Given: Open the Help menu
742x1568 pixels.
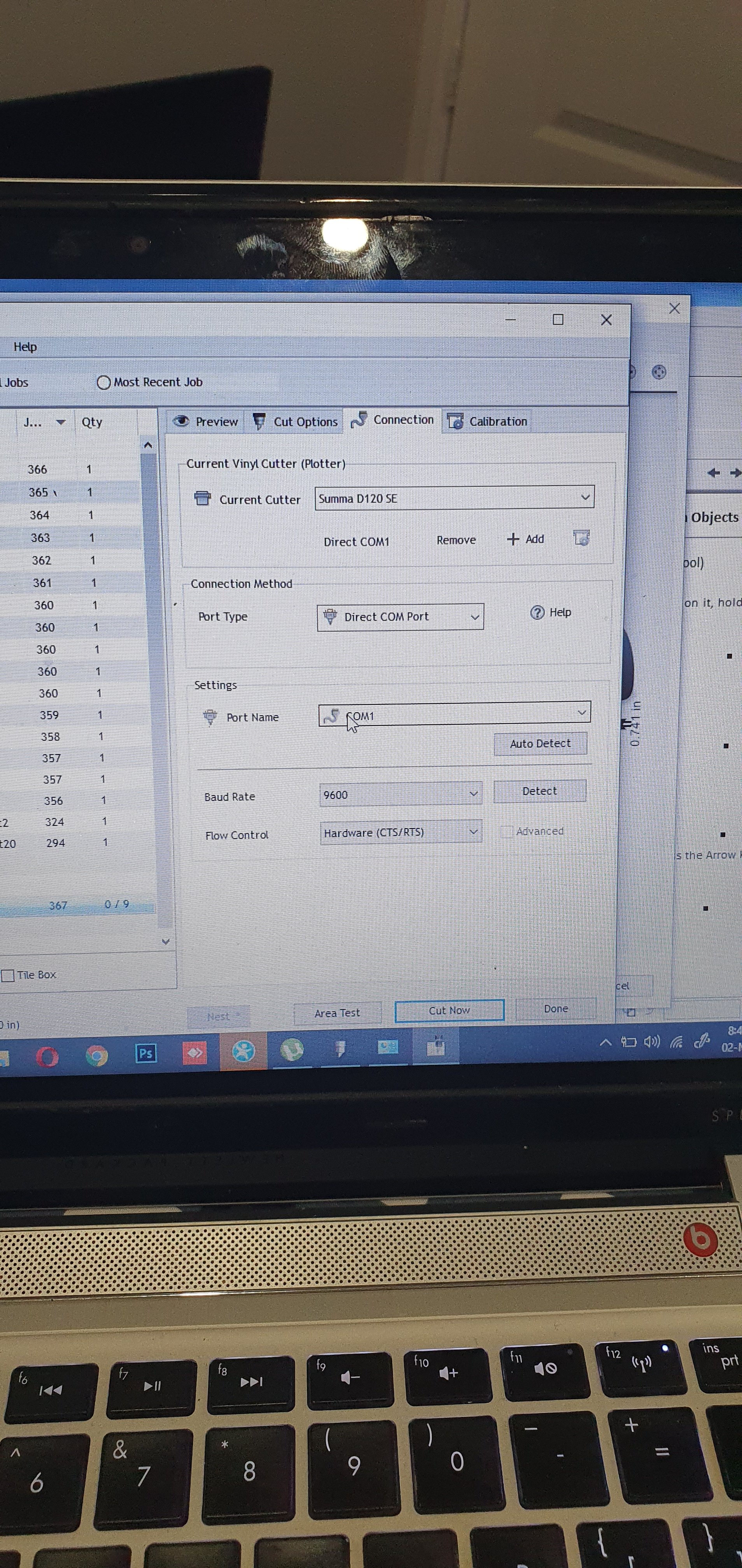Looking at the screenshot, I should [x=26, y=347].
